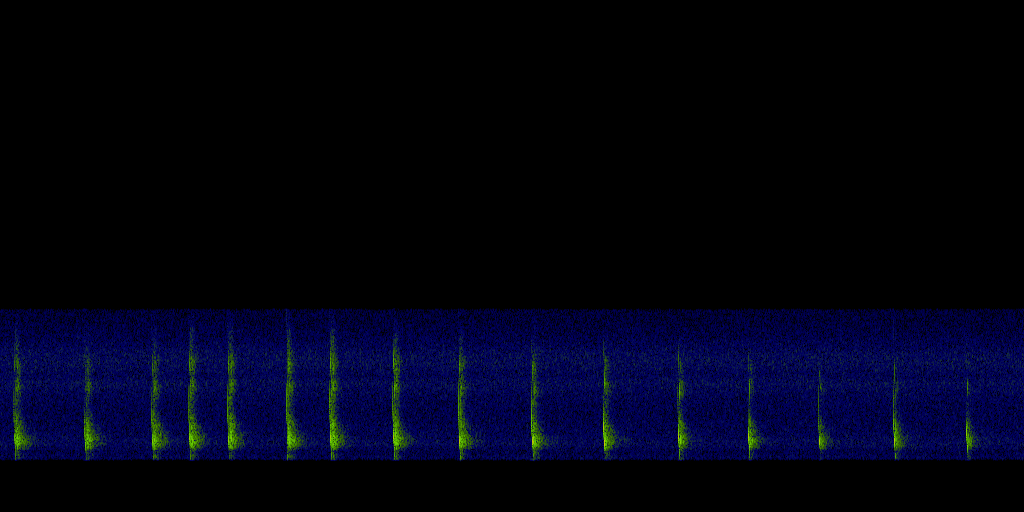Screen dimensions: 1024x512
Task: Click the eleventh pulse from the left
Action: (608, 435)
